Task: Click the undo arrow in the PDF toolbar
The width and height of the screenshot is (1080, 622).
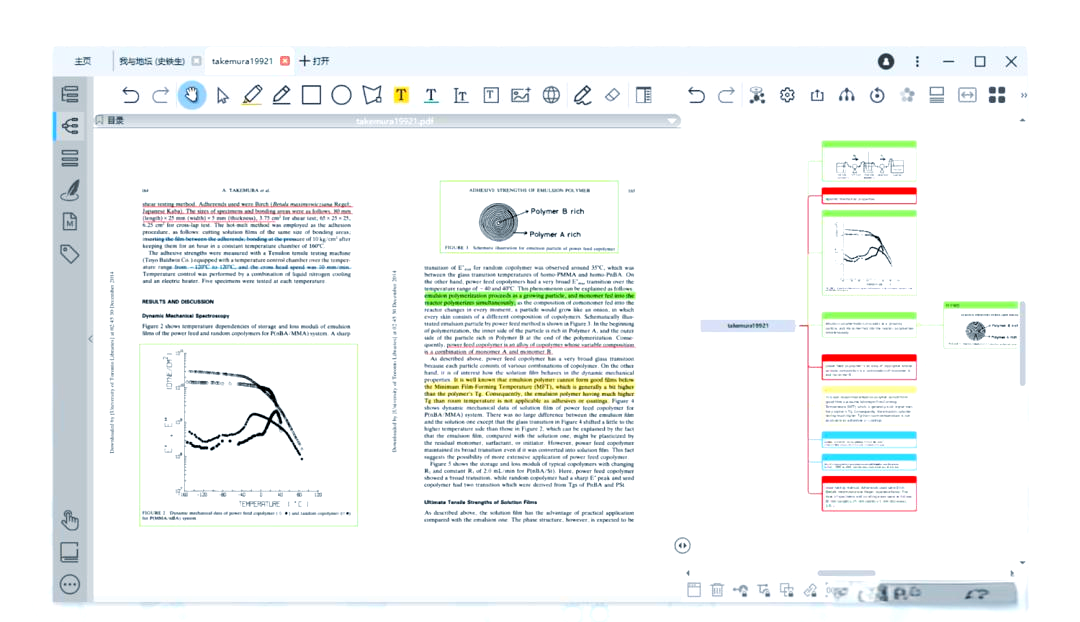Action: (131, 94)
